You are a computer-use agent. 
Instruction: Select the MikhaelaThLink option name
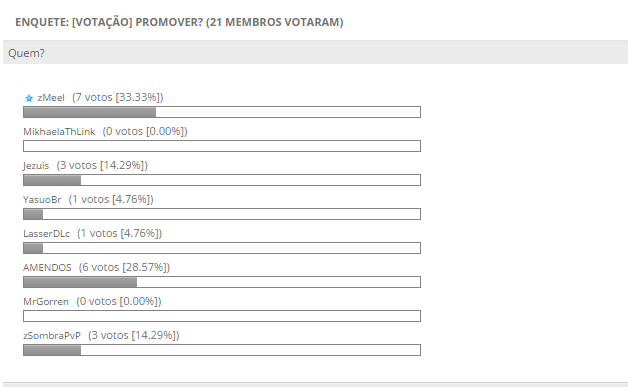pos(59,132)
